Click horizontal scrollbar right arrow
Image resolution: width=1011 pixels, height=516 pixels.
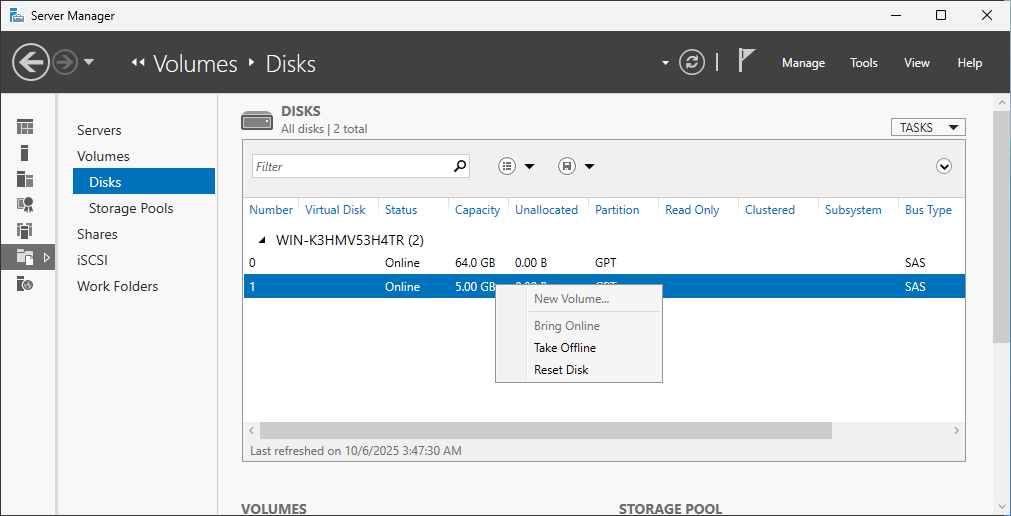click(x=957, y=430)
